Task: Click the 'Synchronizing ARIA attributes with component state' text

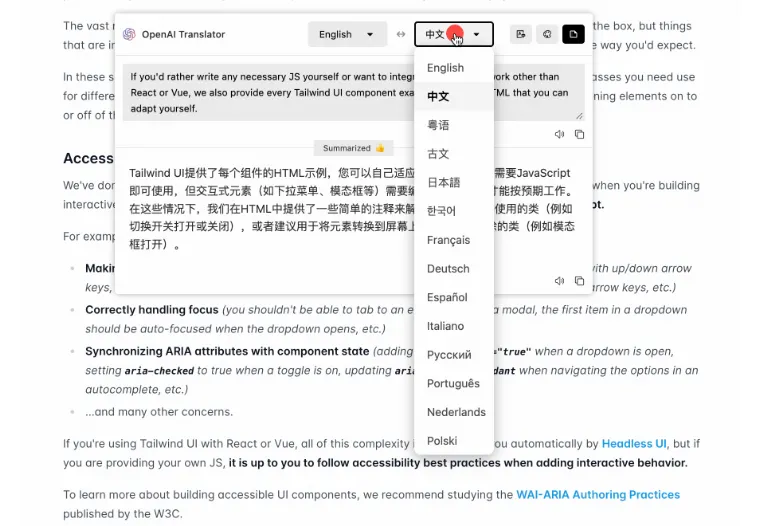Action: pos(227,351)
